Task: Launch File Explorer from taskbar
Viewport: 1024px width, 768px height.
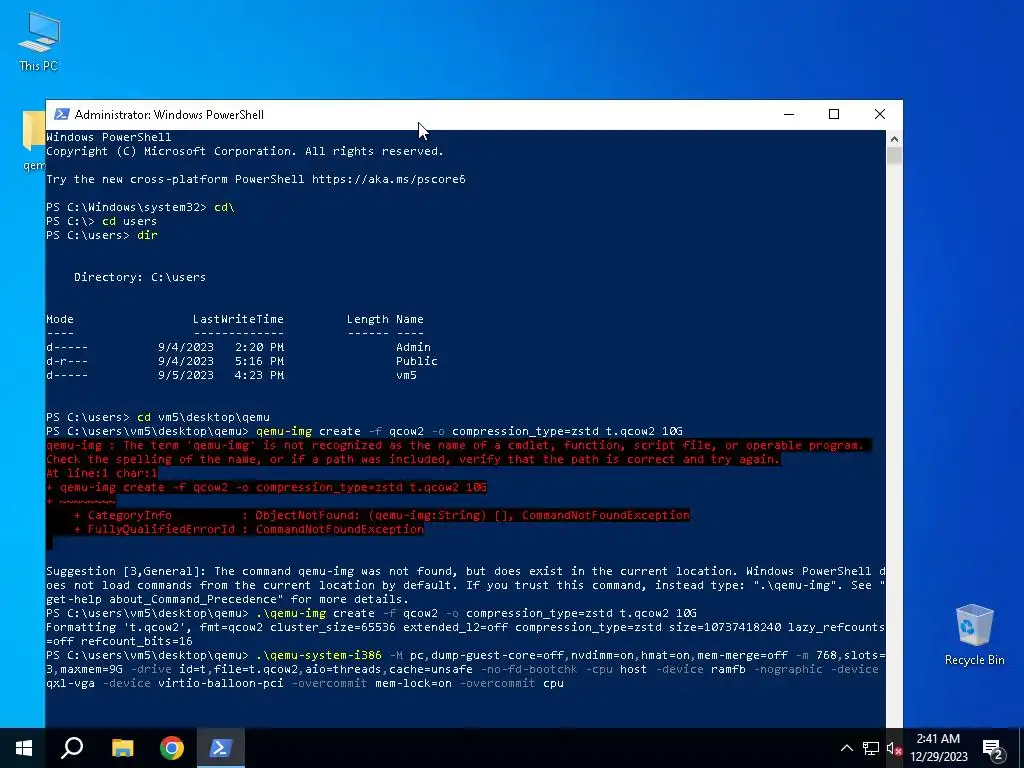Action: pos(122,748)
